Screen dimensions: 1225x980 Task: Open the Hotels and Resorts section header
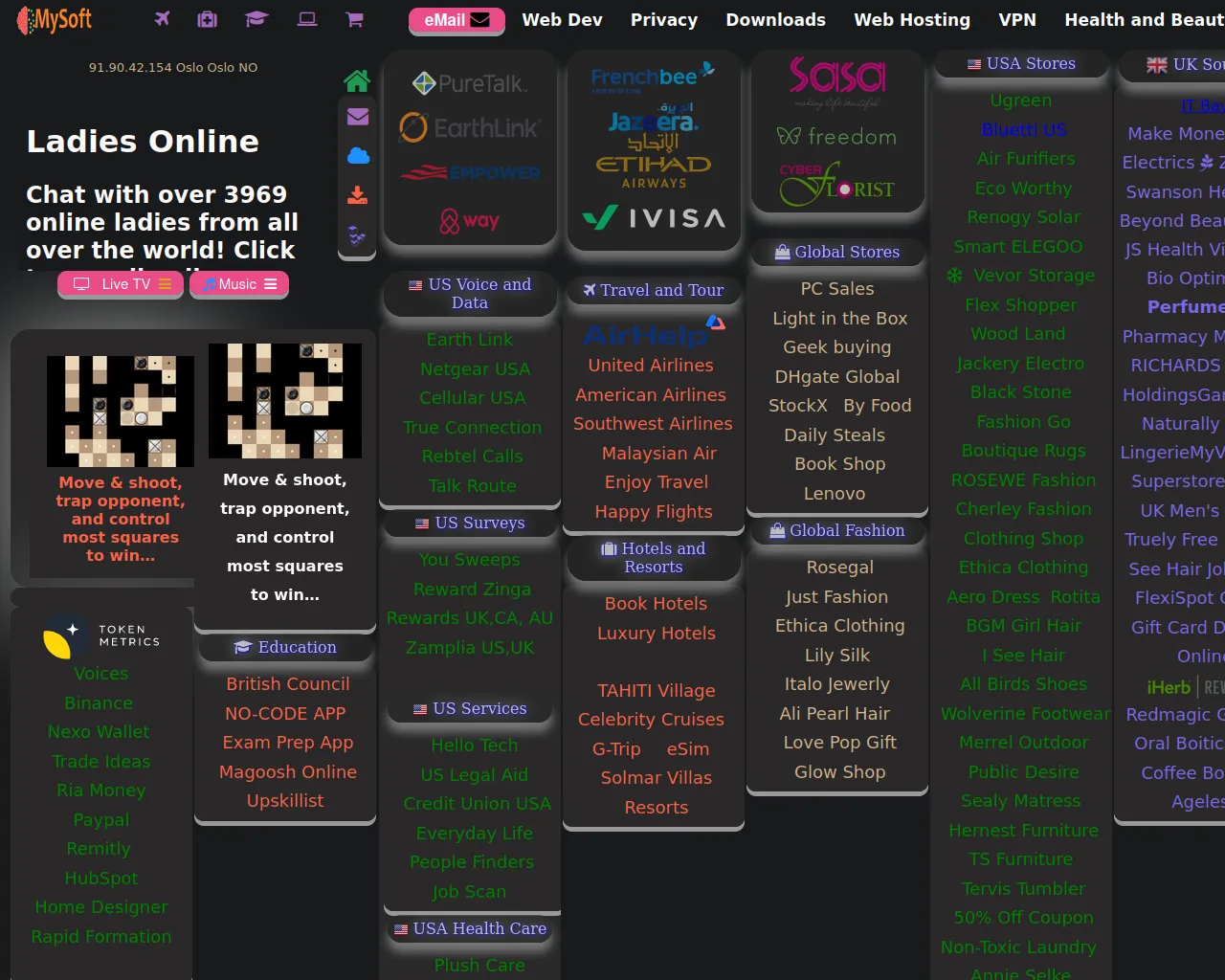tap(654, 558)
